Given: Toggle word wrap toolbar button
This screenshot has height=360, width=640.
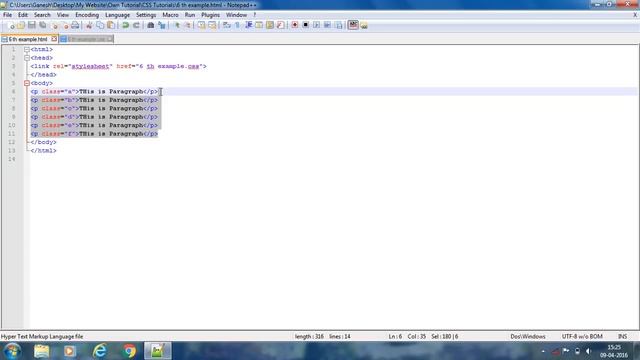Looking at the screenshot, I should (x=227, y=25).
